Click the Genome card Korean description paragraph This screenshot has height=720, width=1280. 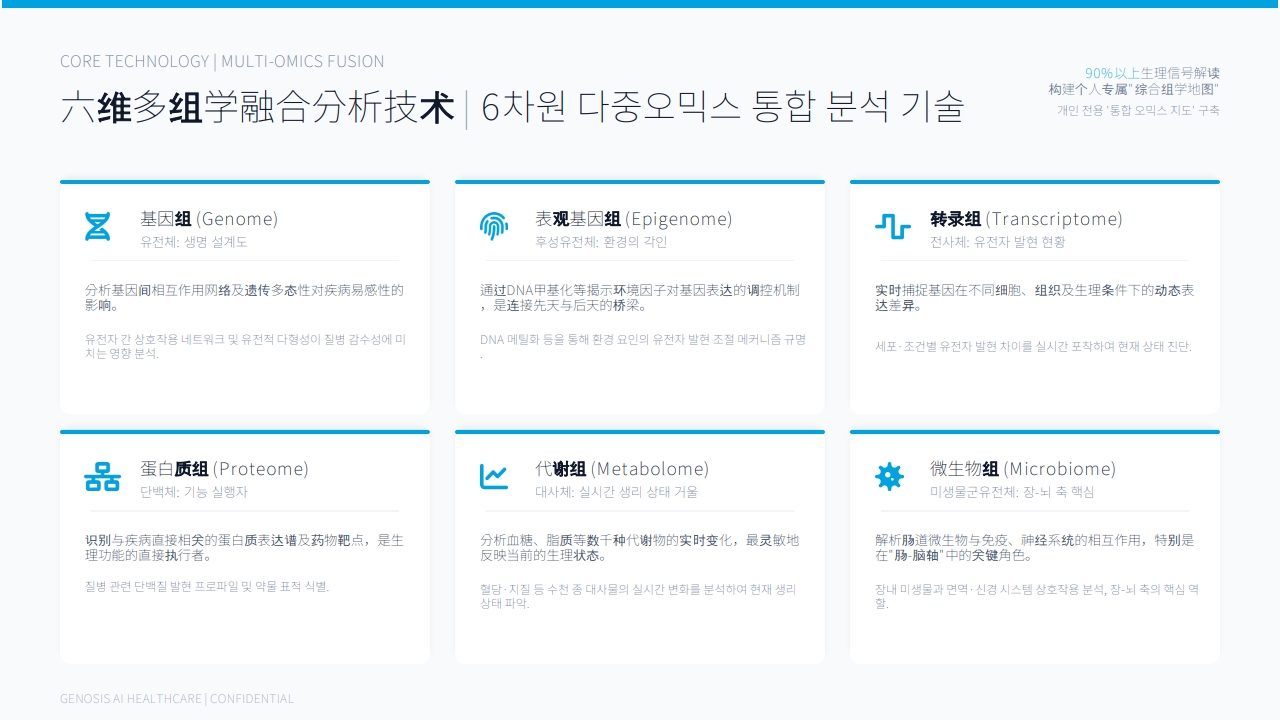click(245, 346)
